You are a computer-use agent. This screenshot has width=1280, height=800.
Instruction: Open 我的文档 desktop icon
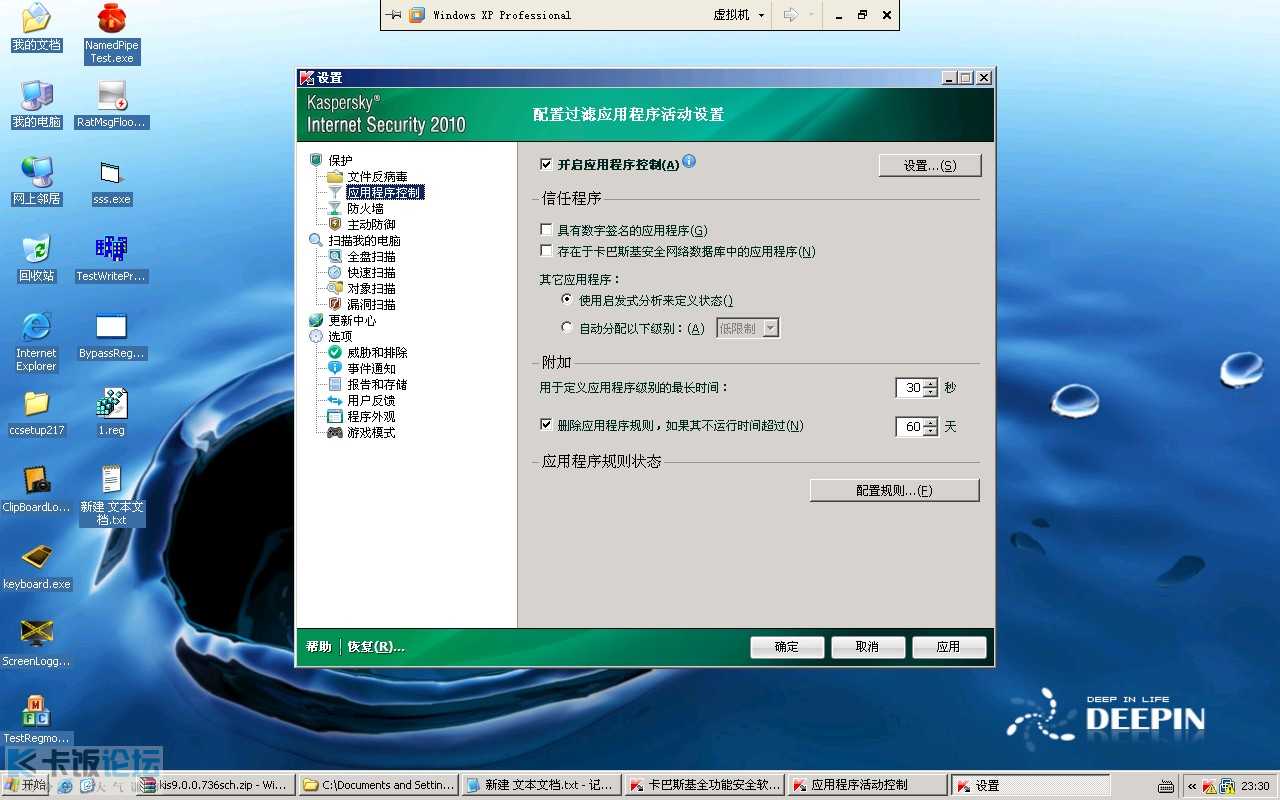coord(36,27)
